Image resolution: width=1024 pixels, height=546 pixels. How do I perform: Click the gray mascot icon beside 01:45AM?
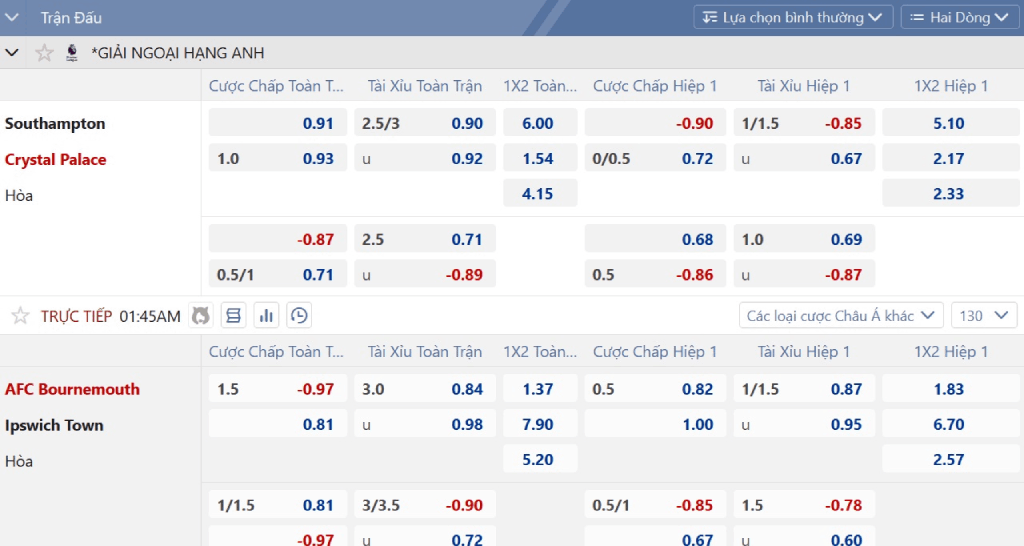click(200, 316)
